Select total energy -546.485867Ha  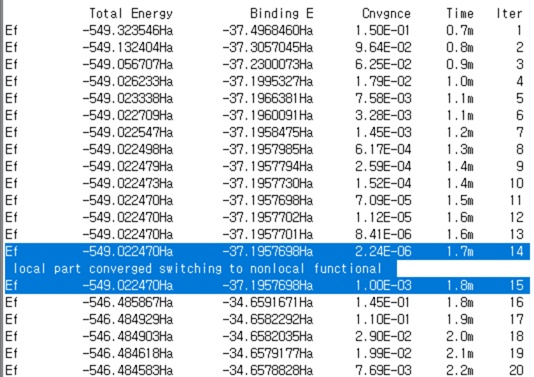(128, 302)
